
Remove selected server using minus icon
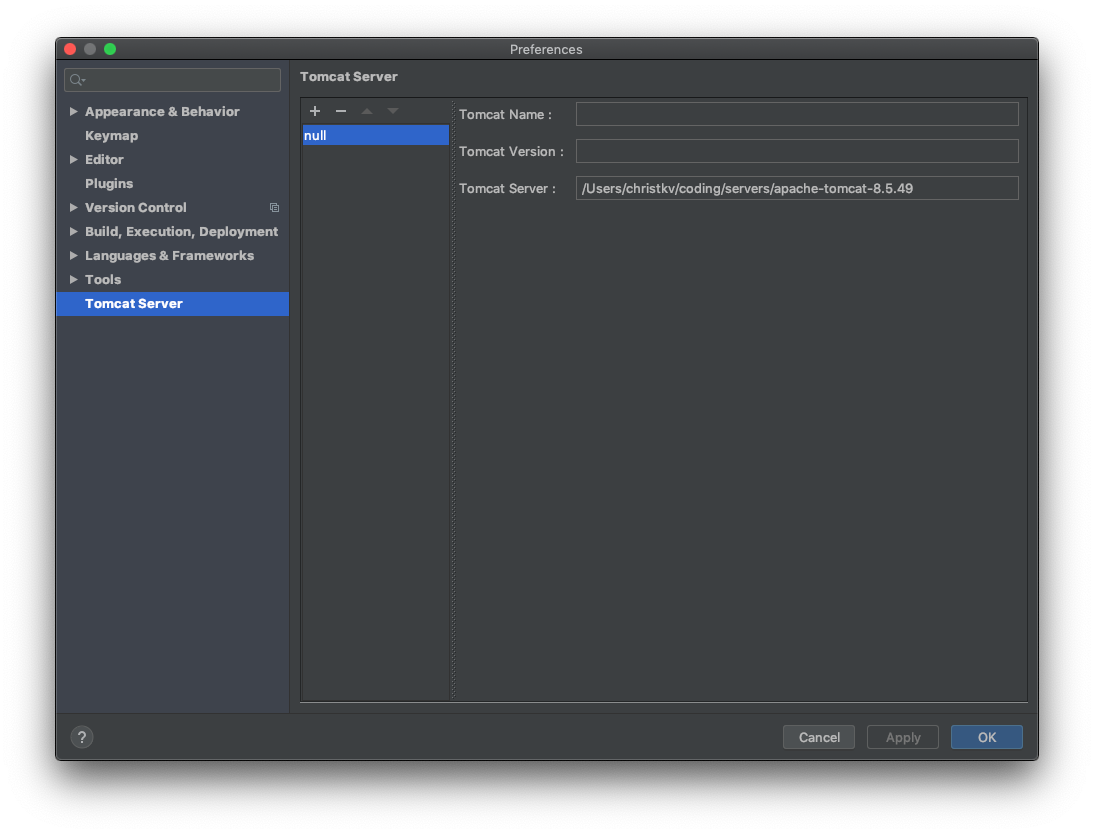pos(340,111)
